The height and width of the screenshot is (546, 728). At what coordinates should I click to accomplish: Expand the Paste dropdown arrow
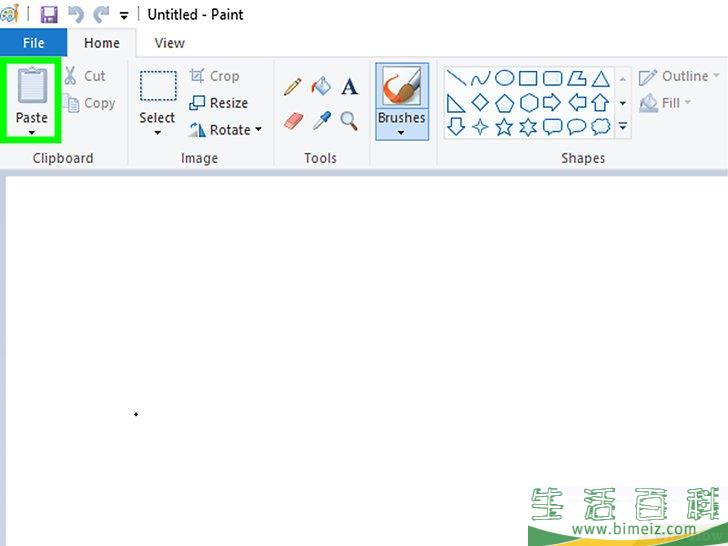point(32,133)
